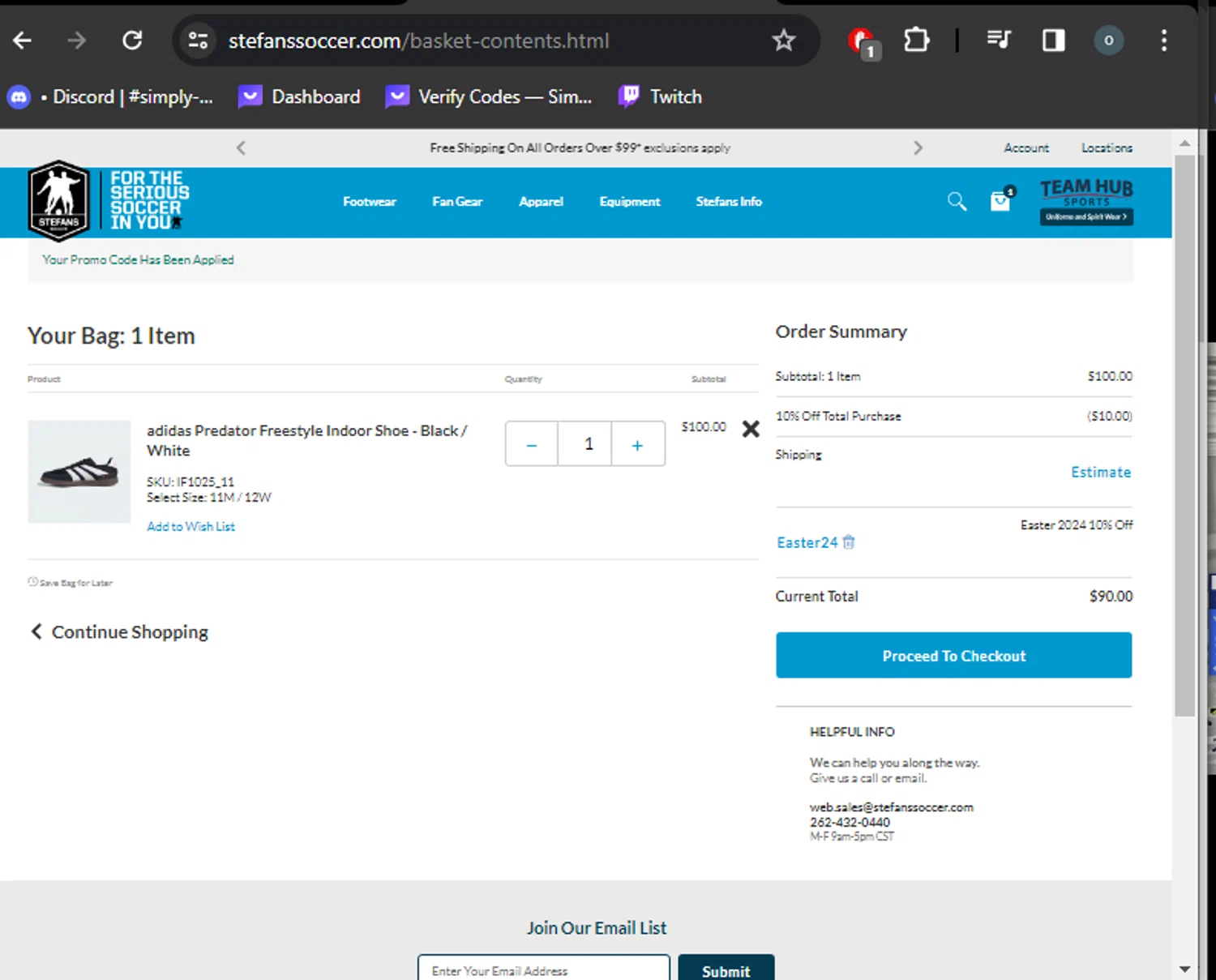Click the browser address bar URL

pyautogui.click(x=418, y=41)
